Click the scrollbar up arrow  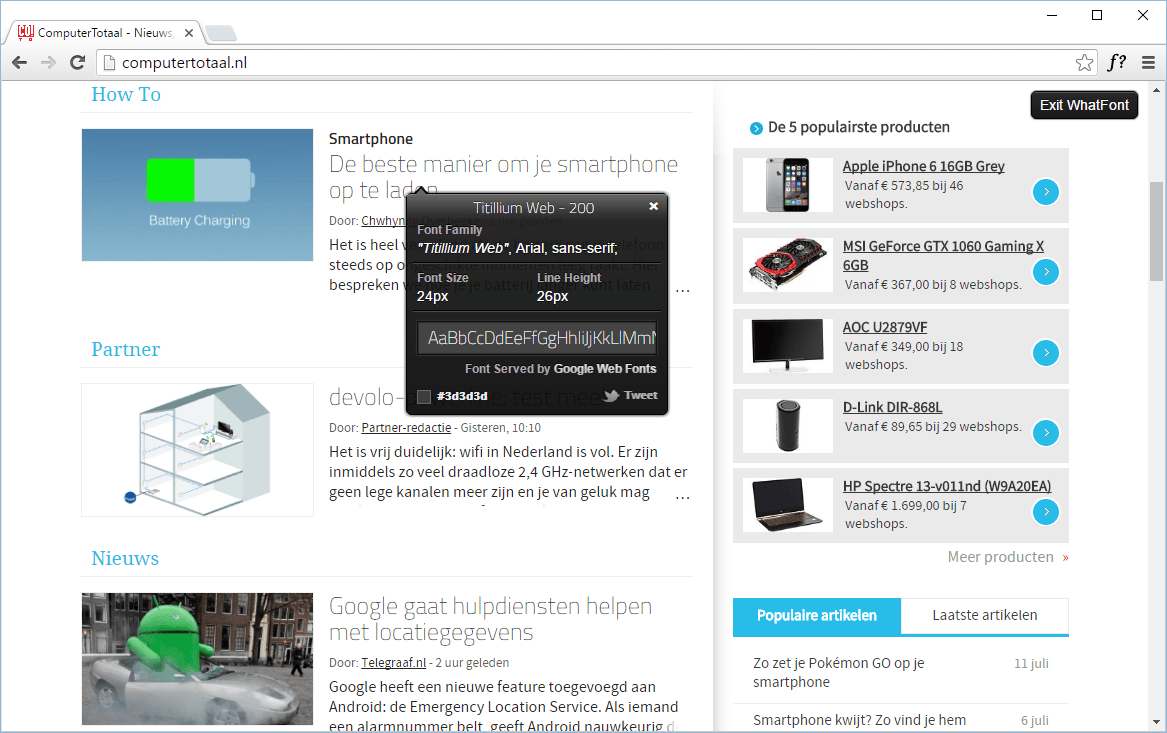1157,90
